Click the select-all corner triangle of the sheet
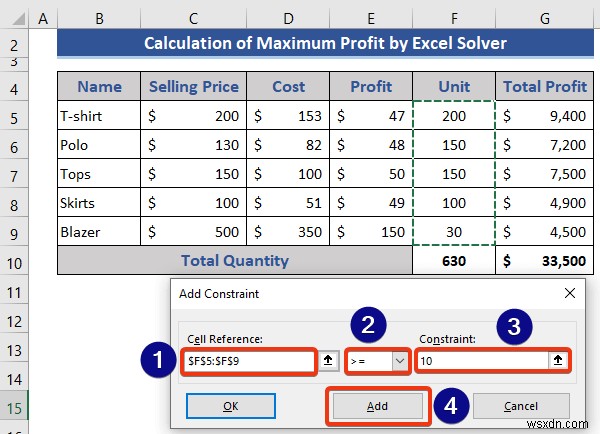This screenshot has height=434, width=600. (14, 19)
